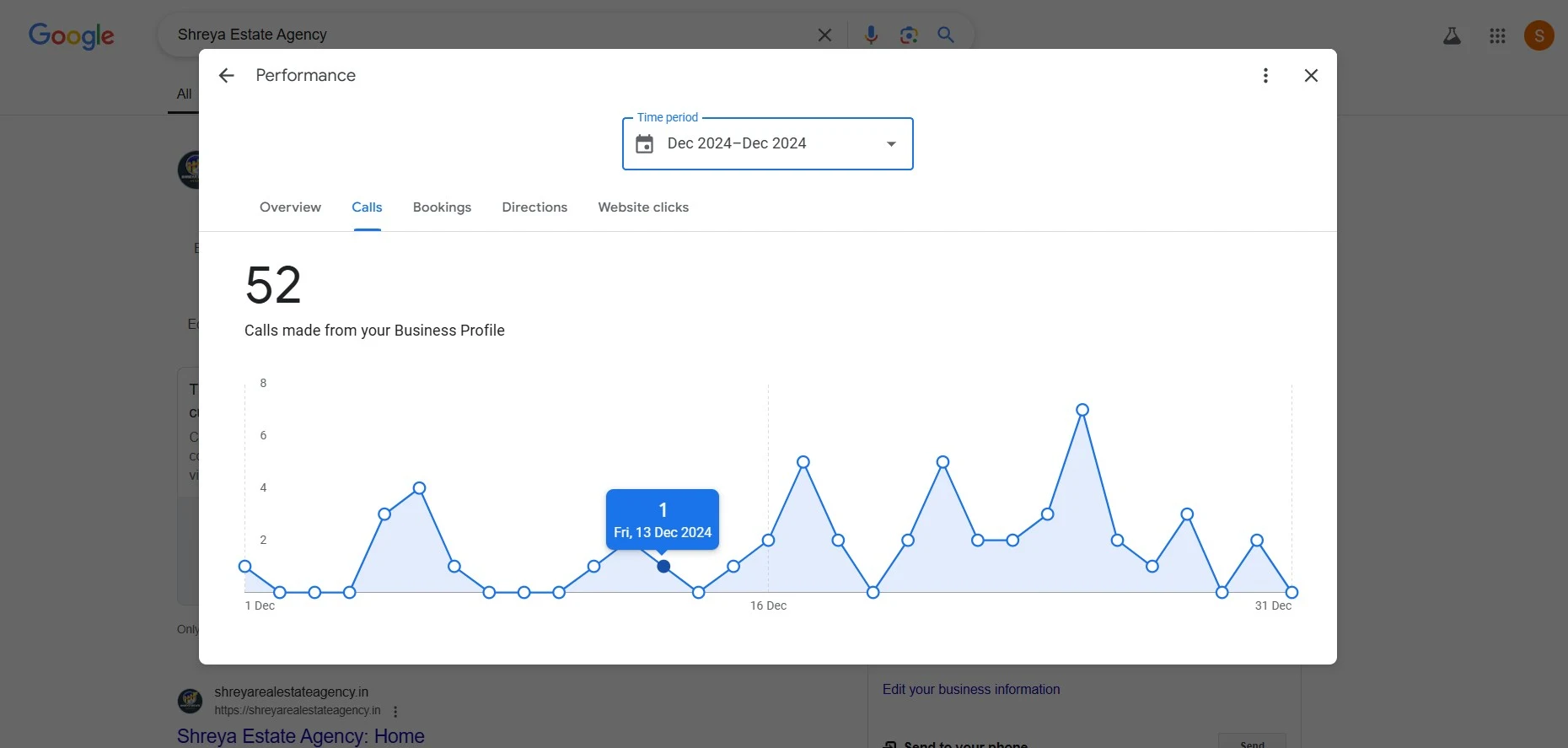Click the highlighted 13 Dec data point
The height and width of the screenshot is (748, 1568).
point(663,567)
